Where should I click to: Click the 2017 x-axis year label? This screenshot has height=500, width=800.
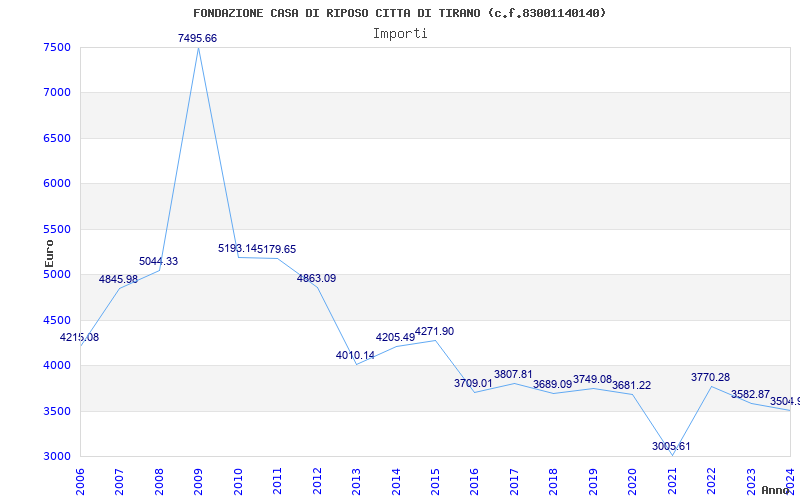(x=514, y=481)
